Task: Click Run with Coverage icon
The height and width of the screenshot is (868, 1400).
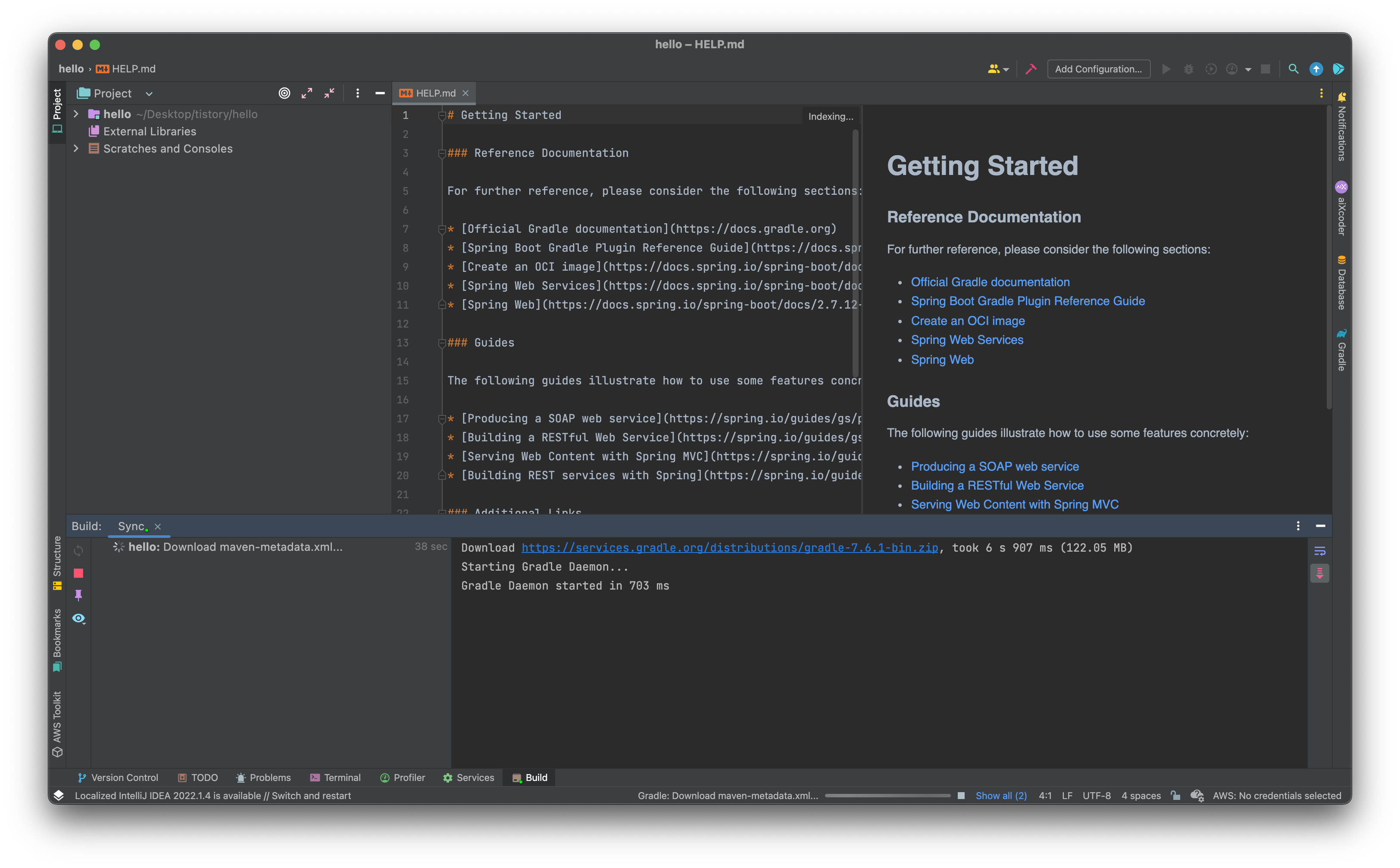Action: pyautogui.click(x=1211, y=69)
